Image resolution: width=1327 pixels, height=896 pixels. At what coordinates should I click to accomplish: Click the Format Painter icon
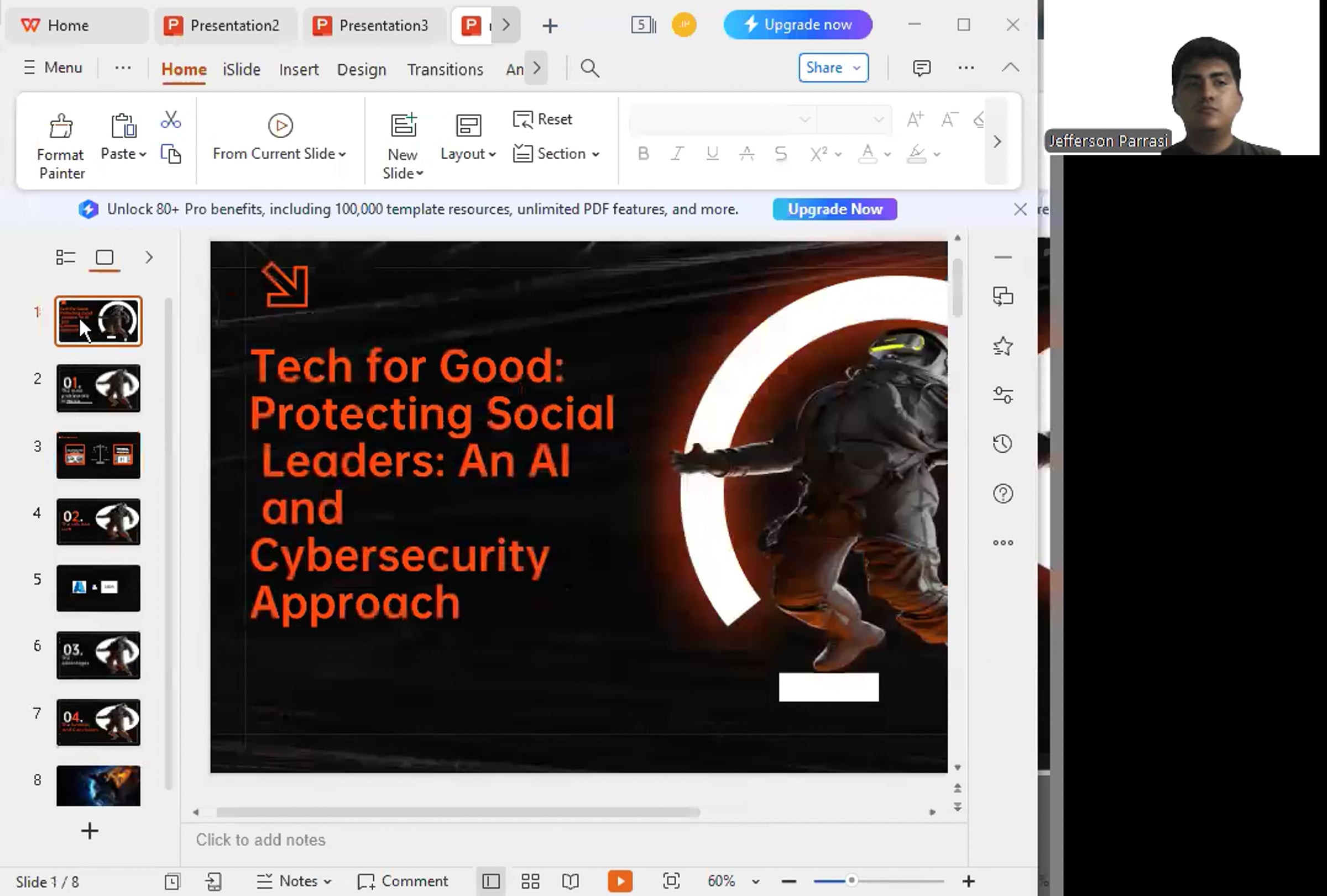tap(61, 127)
